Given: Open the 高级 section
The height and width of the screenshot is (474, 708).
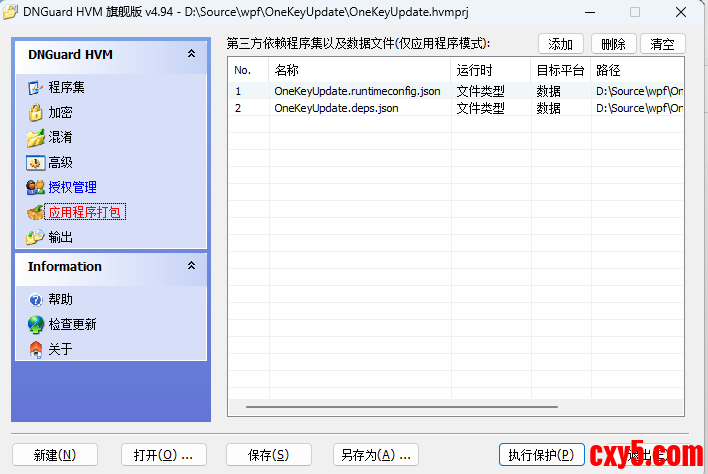Looking at the screenshot, I should (x=60, y=163).
